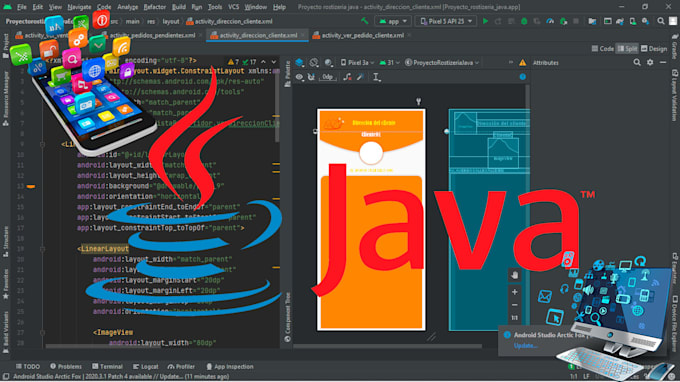Go to next highlighted error arrow down

tap(273, 62)
